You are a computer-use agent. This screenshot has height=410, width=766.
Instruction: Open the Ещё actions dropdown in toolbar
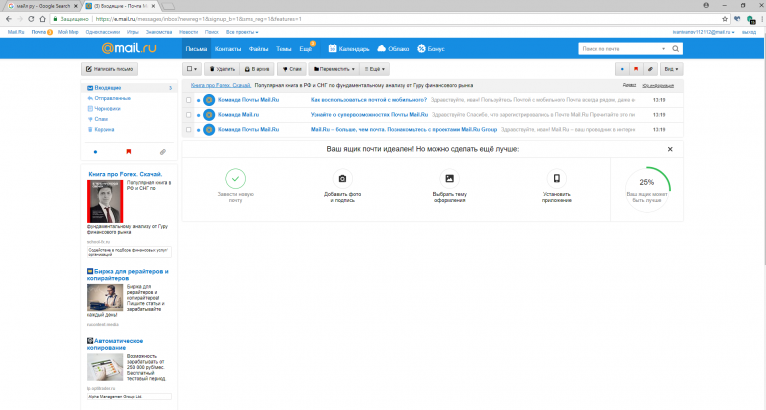pos(375,69)
